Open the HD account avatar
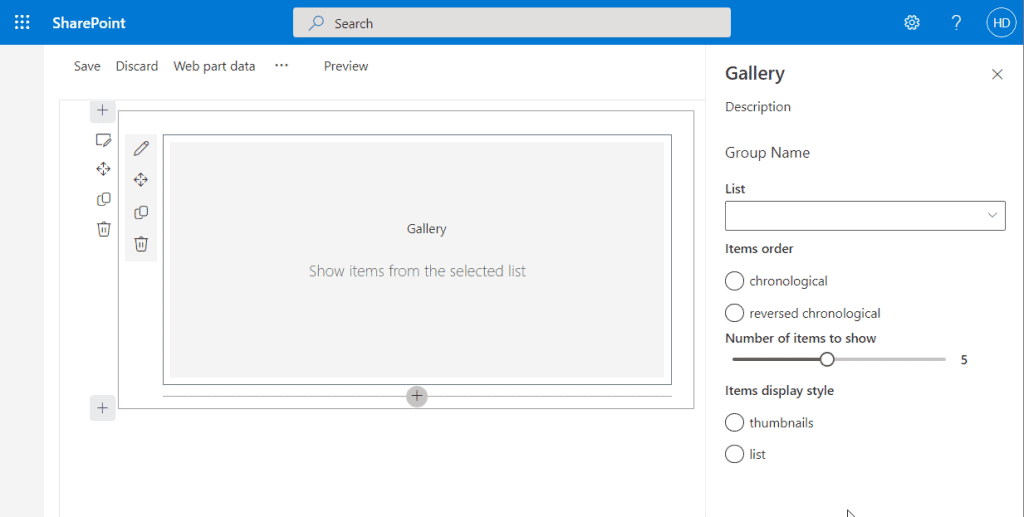Image resolution: width=1024 pixels, height=517 pixels. pyautogui.click(x=1001, y=23)
